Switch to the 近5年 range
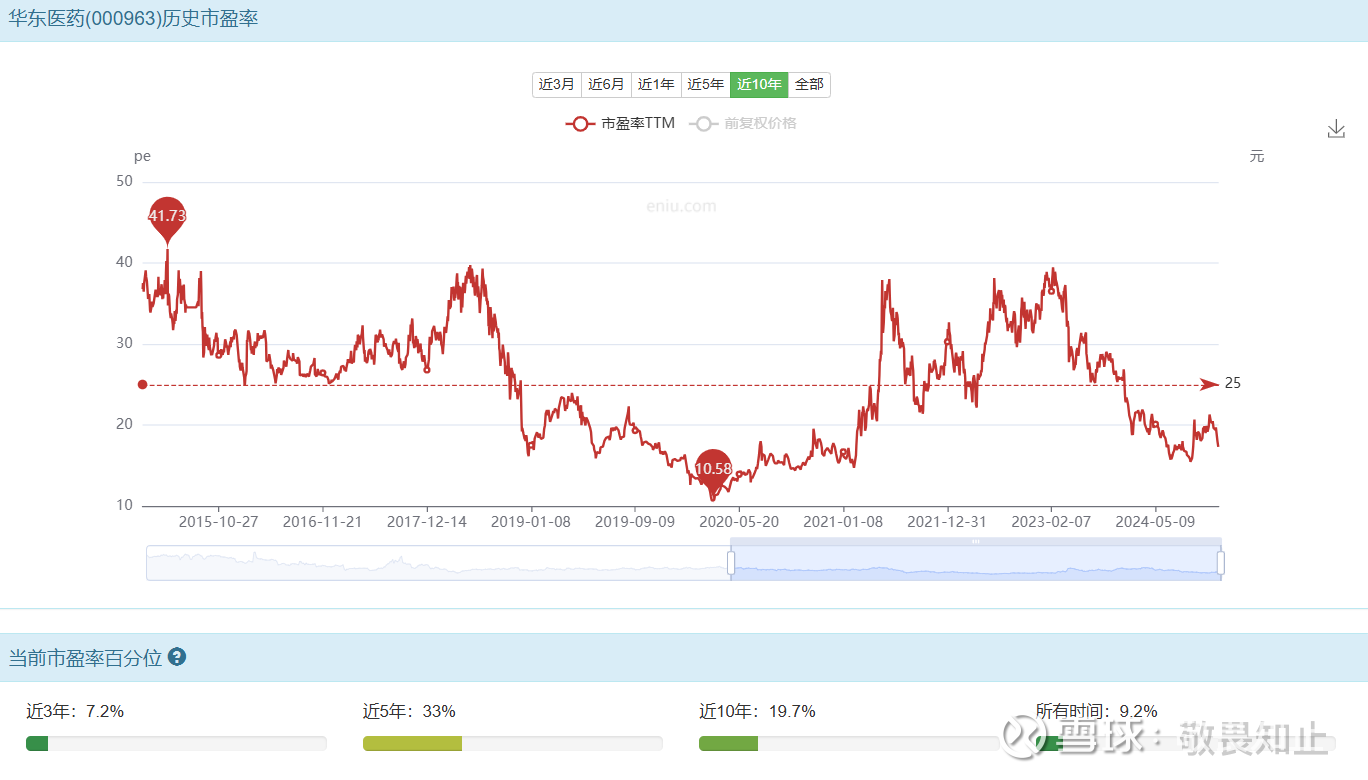The image size is (1368, 780). point(706,85)
